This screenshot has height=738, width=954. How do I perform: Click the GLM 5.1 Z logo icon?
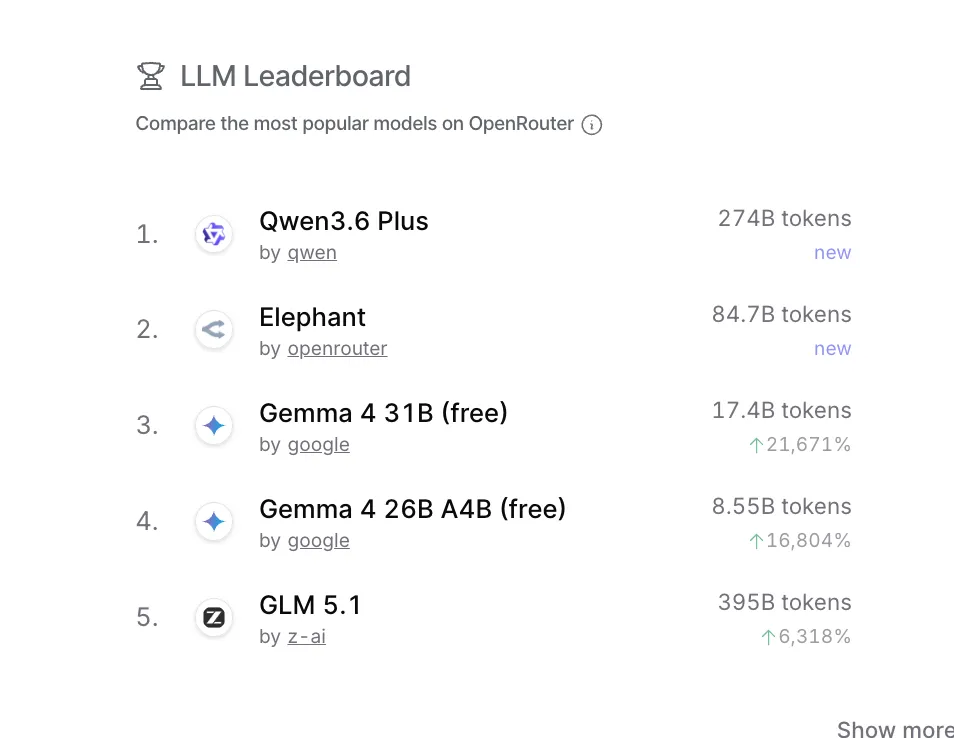[x=214, y=618]
